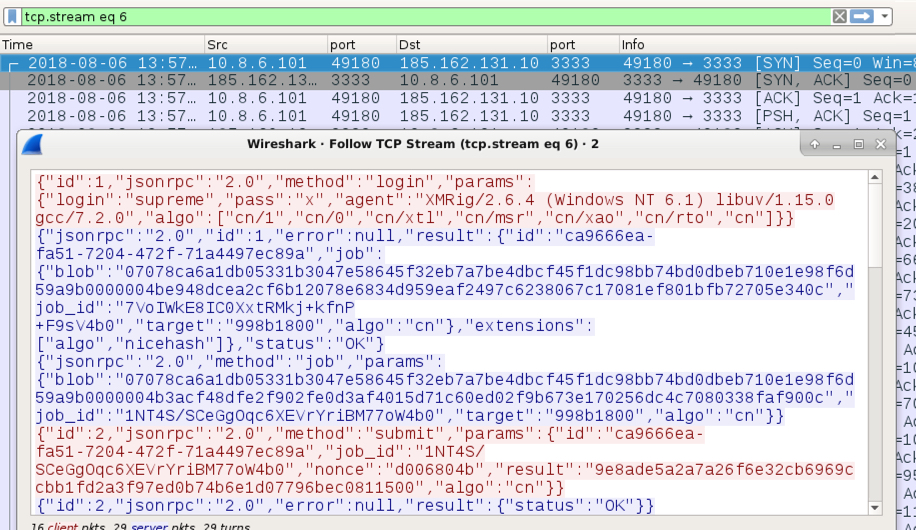The height and width of the screenshot is (530, 916).
Task: Click the "method":"job" server line
Action: tap(240, 362)
